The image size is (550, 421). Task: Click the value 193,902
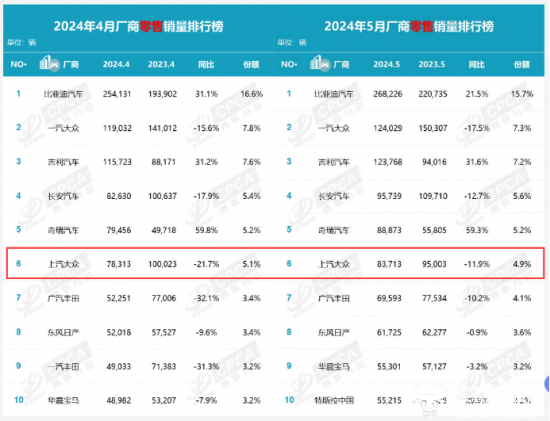click(x=162, y=94)
